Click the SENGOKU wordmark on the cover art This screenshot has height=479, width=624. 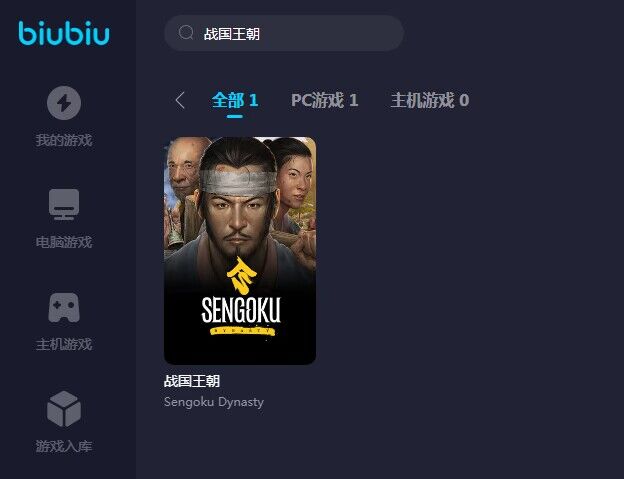[241, 310]
